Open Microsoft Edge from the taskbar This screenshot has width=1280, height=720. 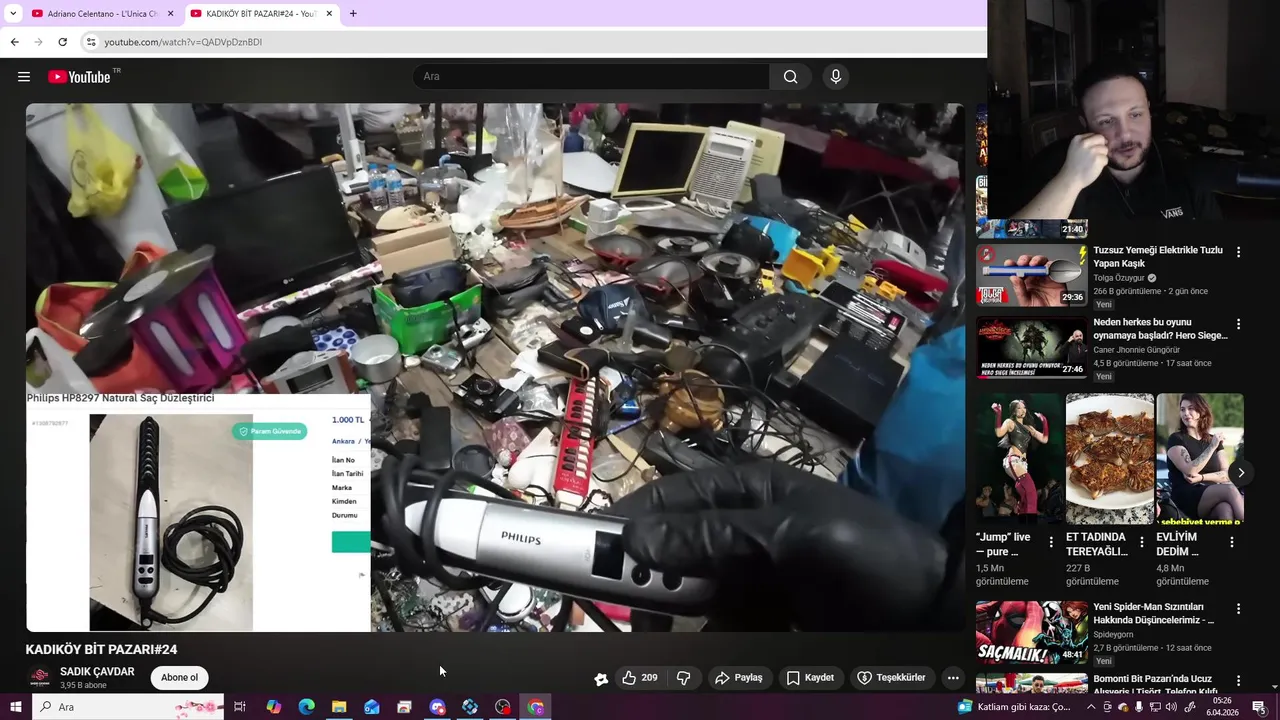click(x=306, y=707)
